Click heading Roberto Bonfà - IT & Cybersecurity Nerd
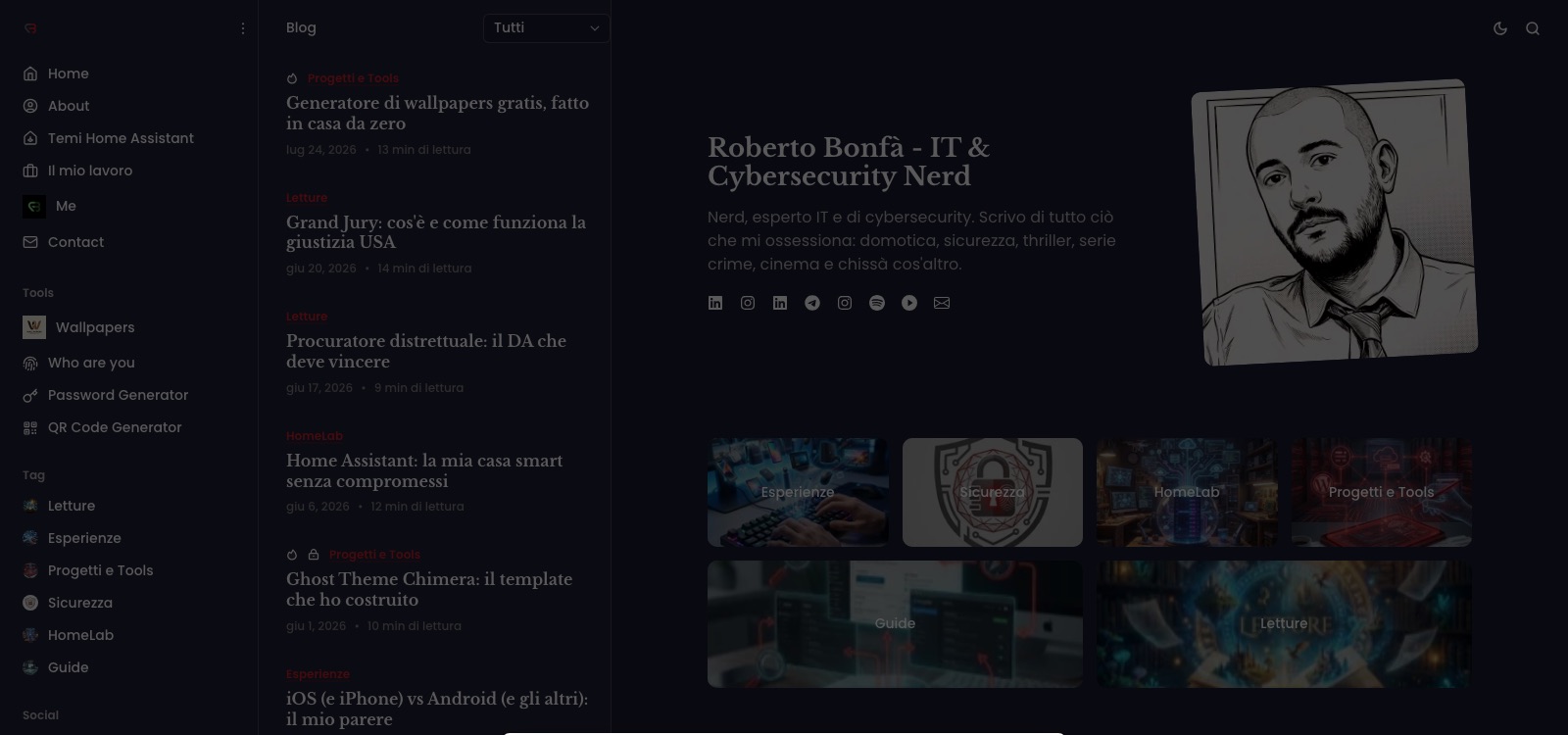Image resolution: width=1568 pixels, height=735 pixels. [x=849, y=162]
